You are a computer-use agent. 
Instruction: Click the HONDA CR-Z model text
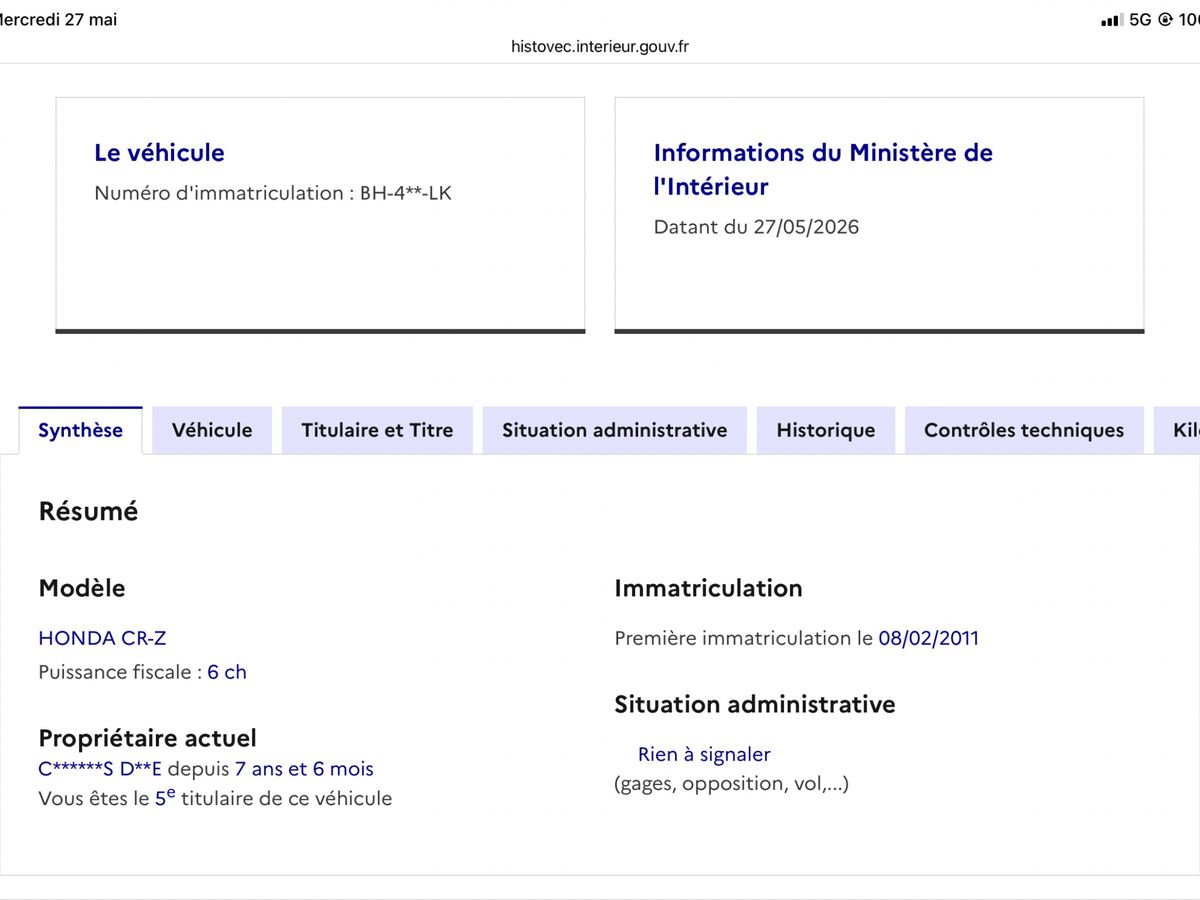[x=102, y=638]
